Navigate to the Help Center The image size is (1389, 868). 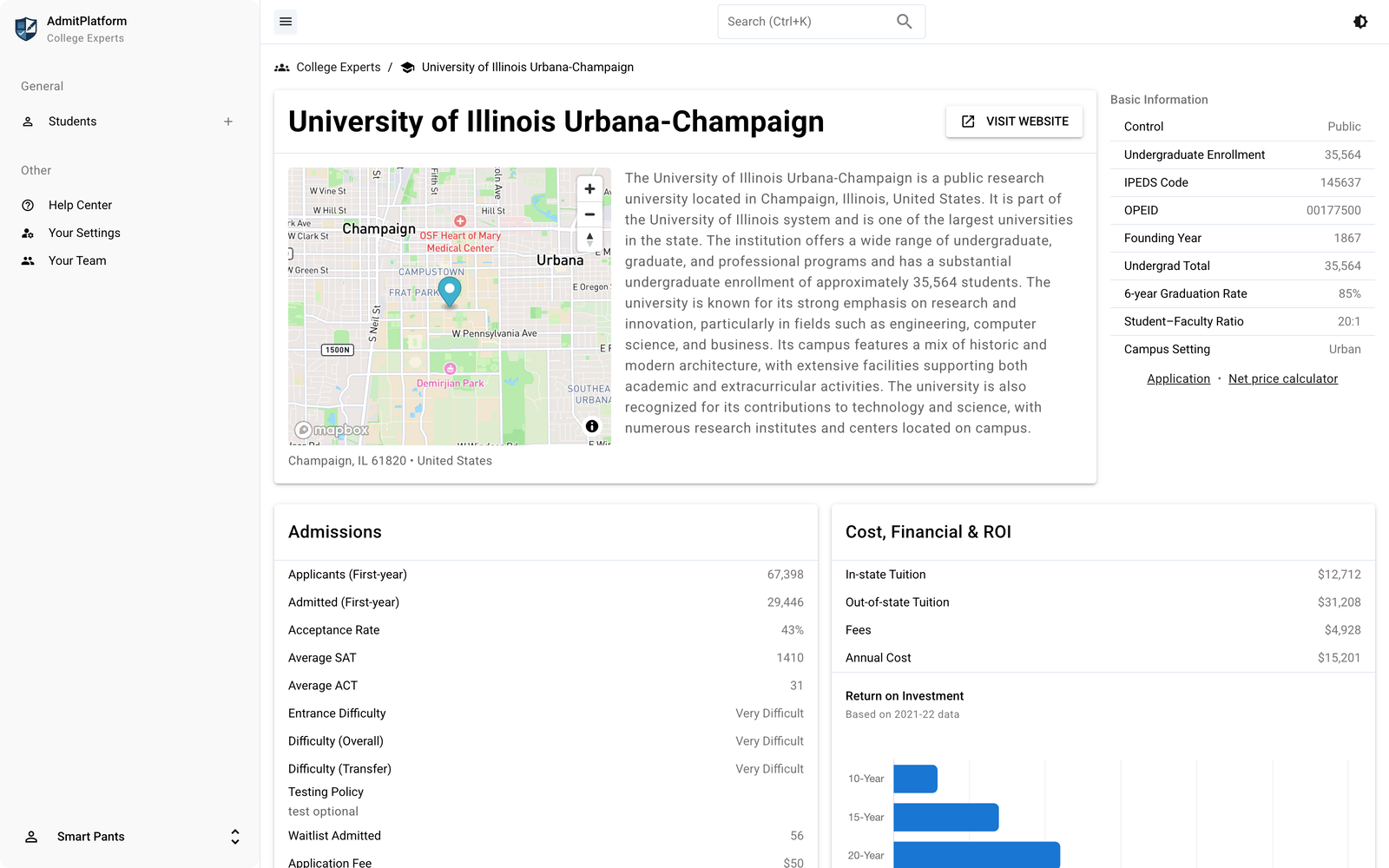point(79,205)
